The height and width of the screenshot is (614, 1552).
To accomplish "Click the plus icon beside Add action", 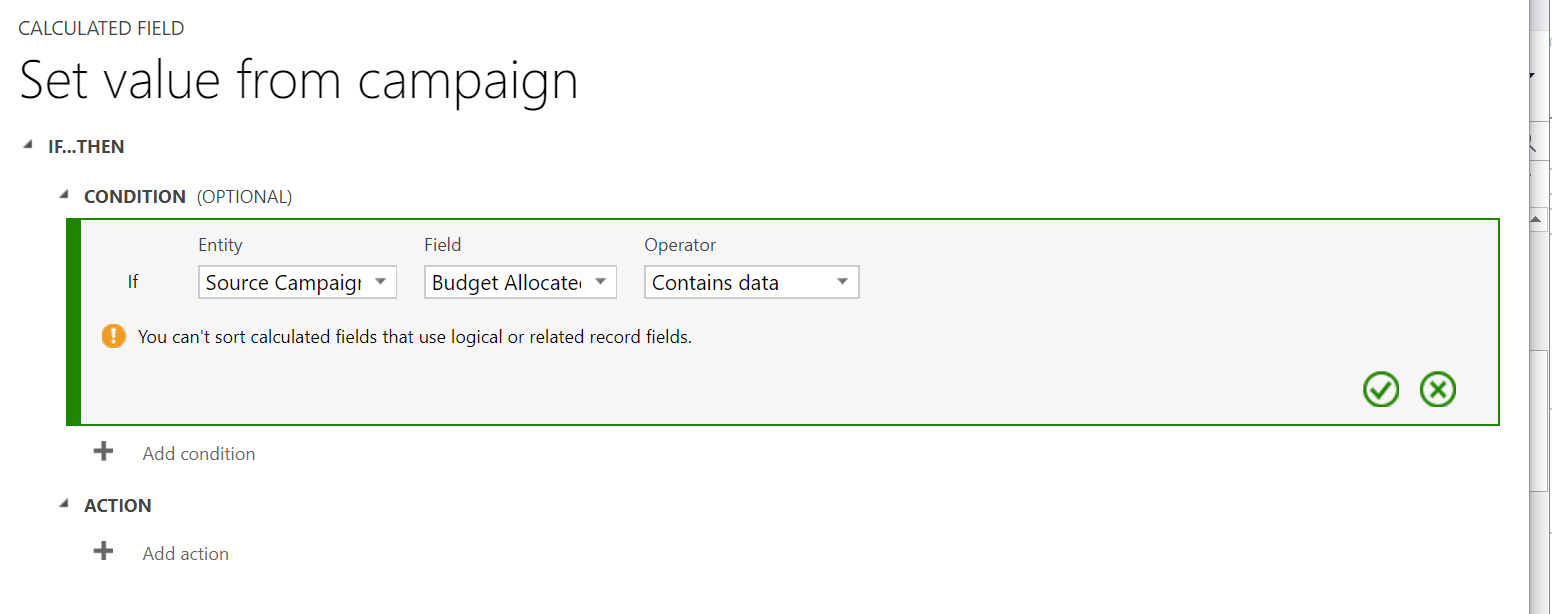I will pos(103,552).
